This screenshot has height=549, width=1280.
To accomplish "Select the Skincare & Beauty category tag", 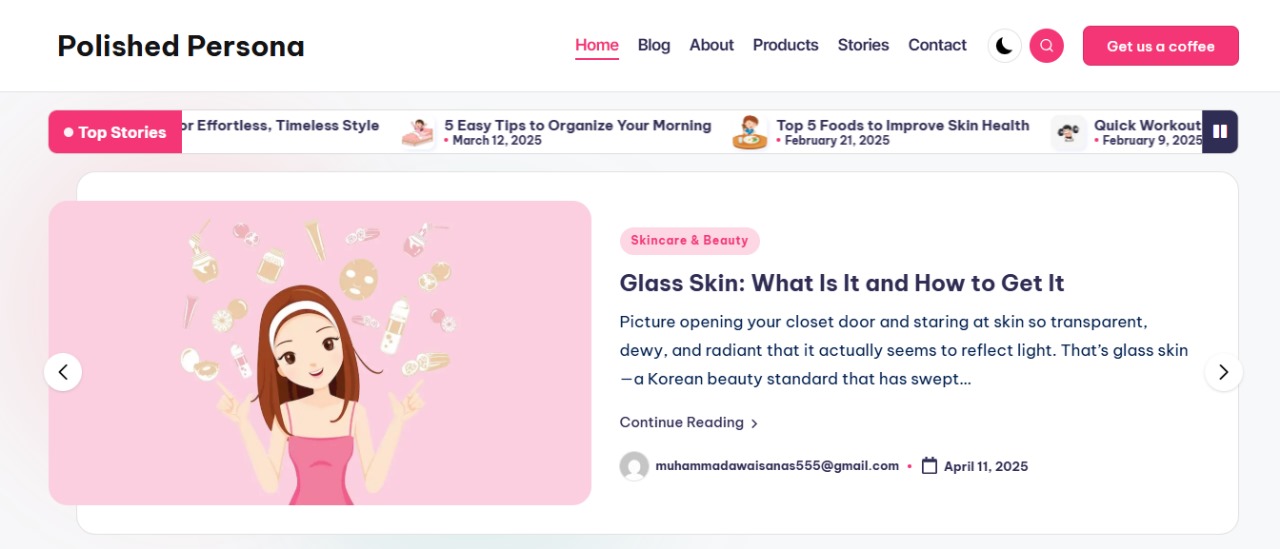I will pos(689,241).
